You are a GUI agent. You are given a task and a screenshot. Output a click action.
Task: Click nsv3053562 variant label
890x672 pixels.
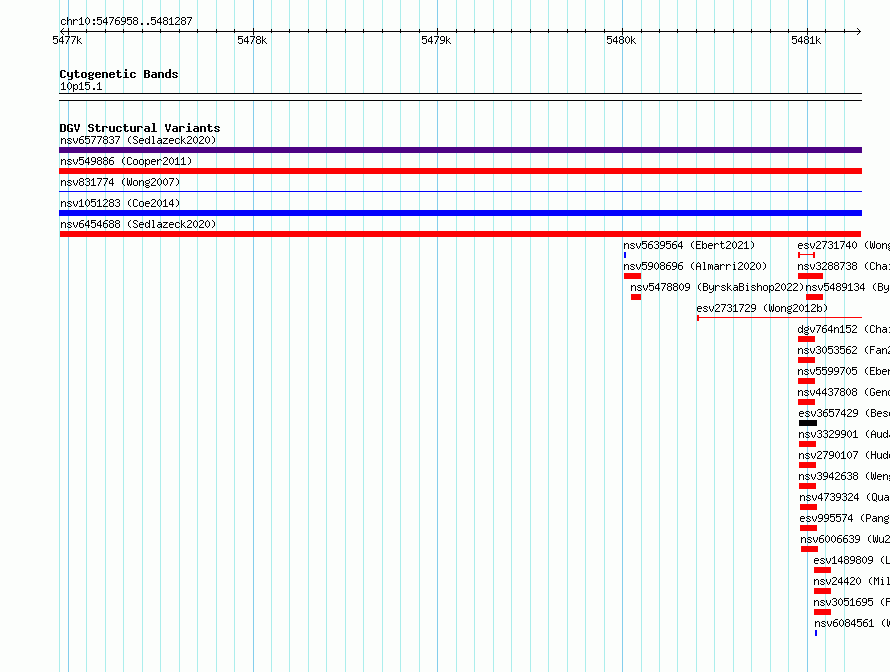(x=843, y=350)
